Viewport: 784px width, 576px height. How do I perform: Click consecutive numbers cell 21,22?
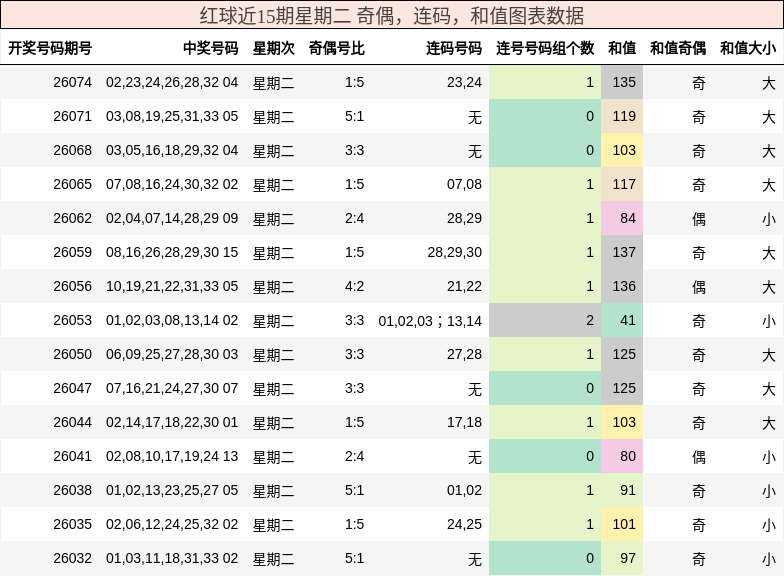[464, 286]
